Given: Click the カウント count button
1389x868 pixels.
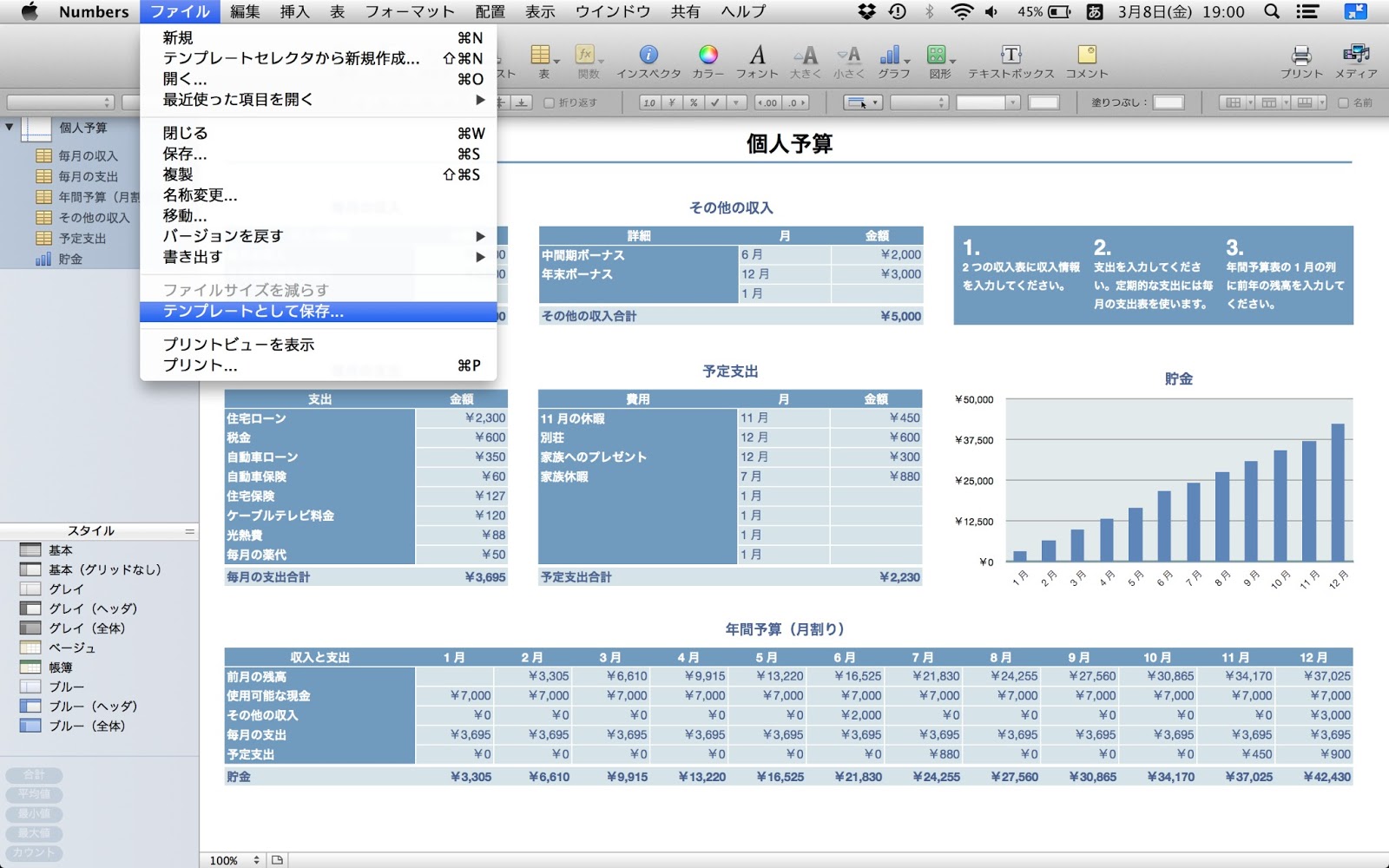Looking at the screenshot, I should point(34,852).
